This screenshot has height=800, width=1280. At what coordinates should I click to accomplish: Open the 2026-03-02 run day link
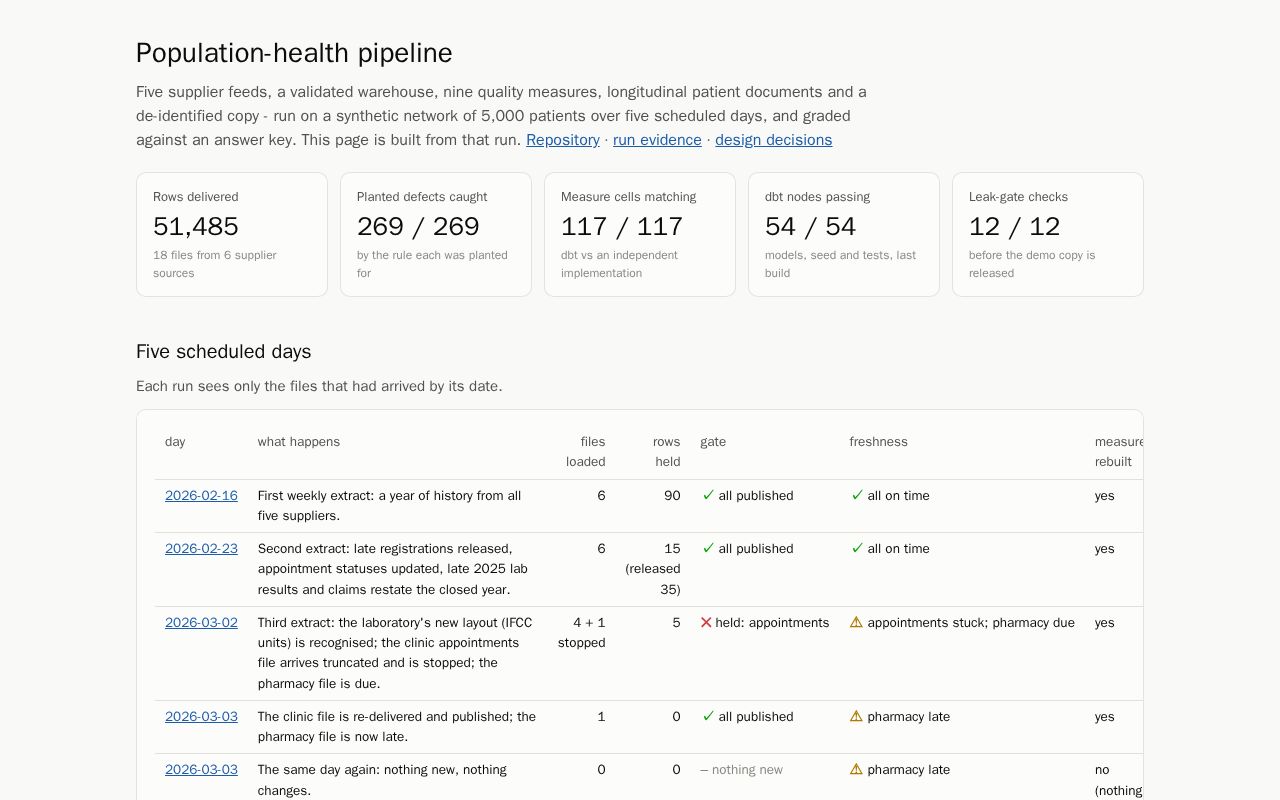pos(201,622)
